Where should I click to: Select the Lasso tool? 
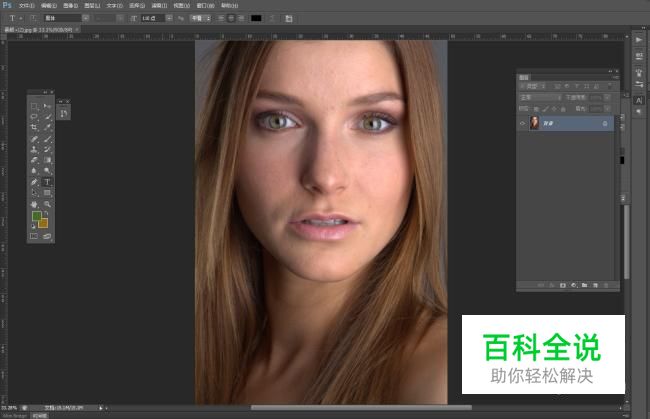(35, 116)
